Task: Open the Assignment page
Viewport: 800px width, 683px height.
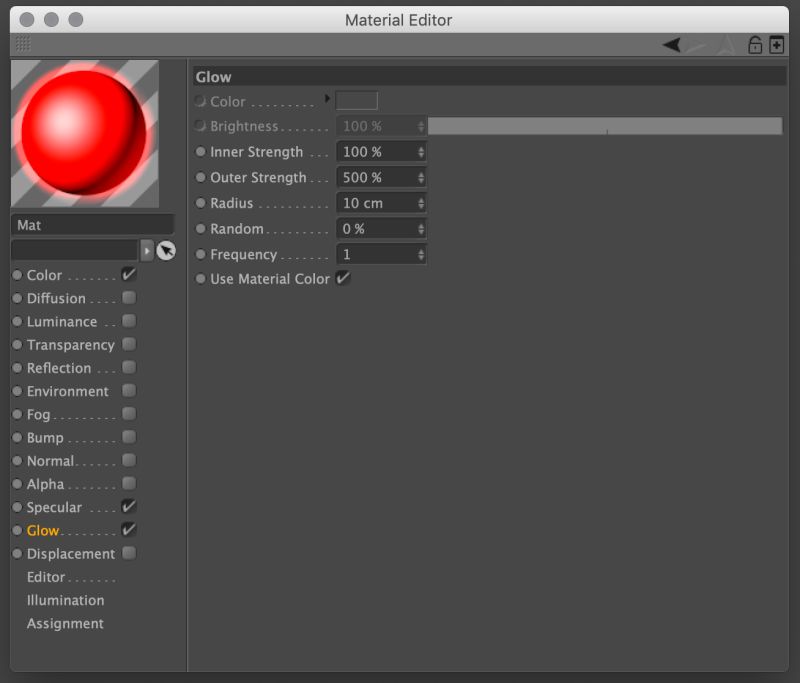Action: (x=65, y=624)
